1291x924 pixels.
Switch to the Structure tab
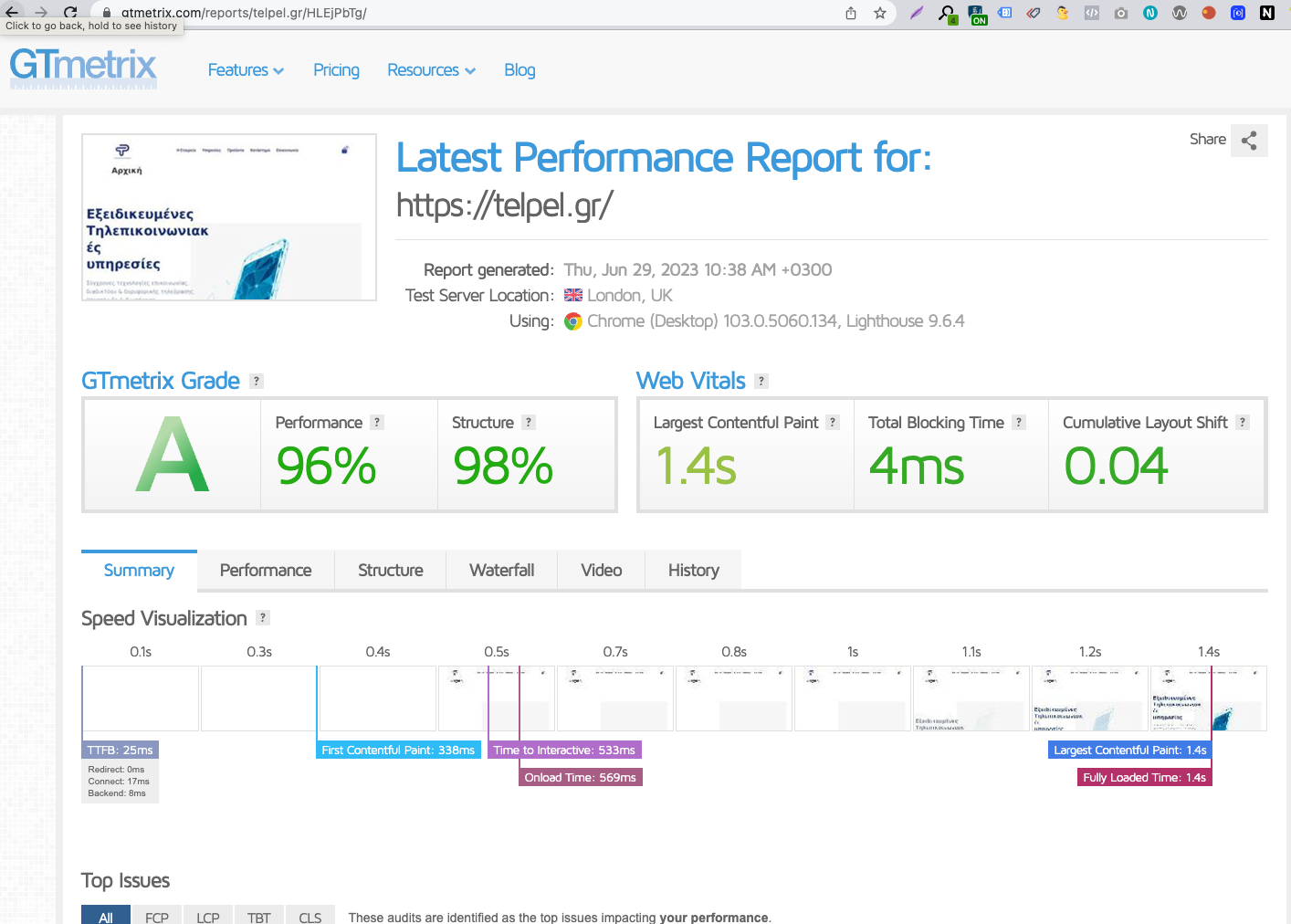[391, 571]
